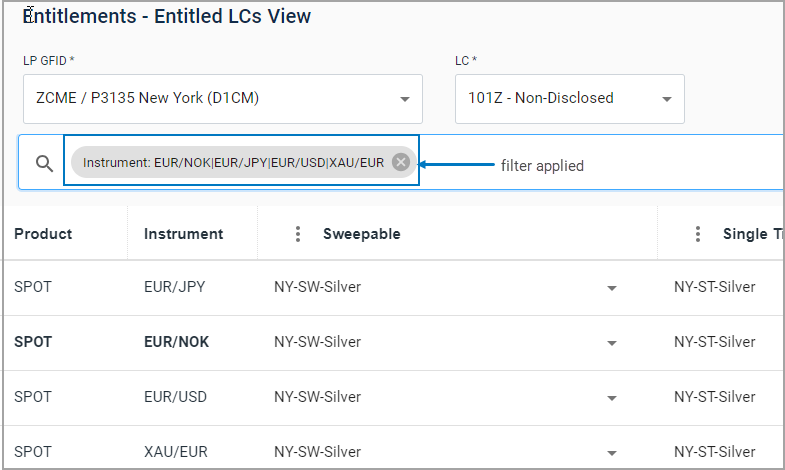The width and height of the screenshot is (785, 470).
Task: Click the XAU/EUR instrument cell
Action: tap(175, 452)
